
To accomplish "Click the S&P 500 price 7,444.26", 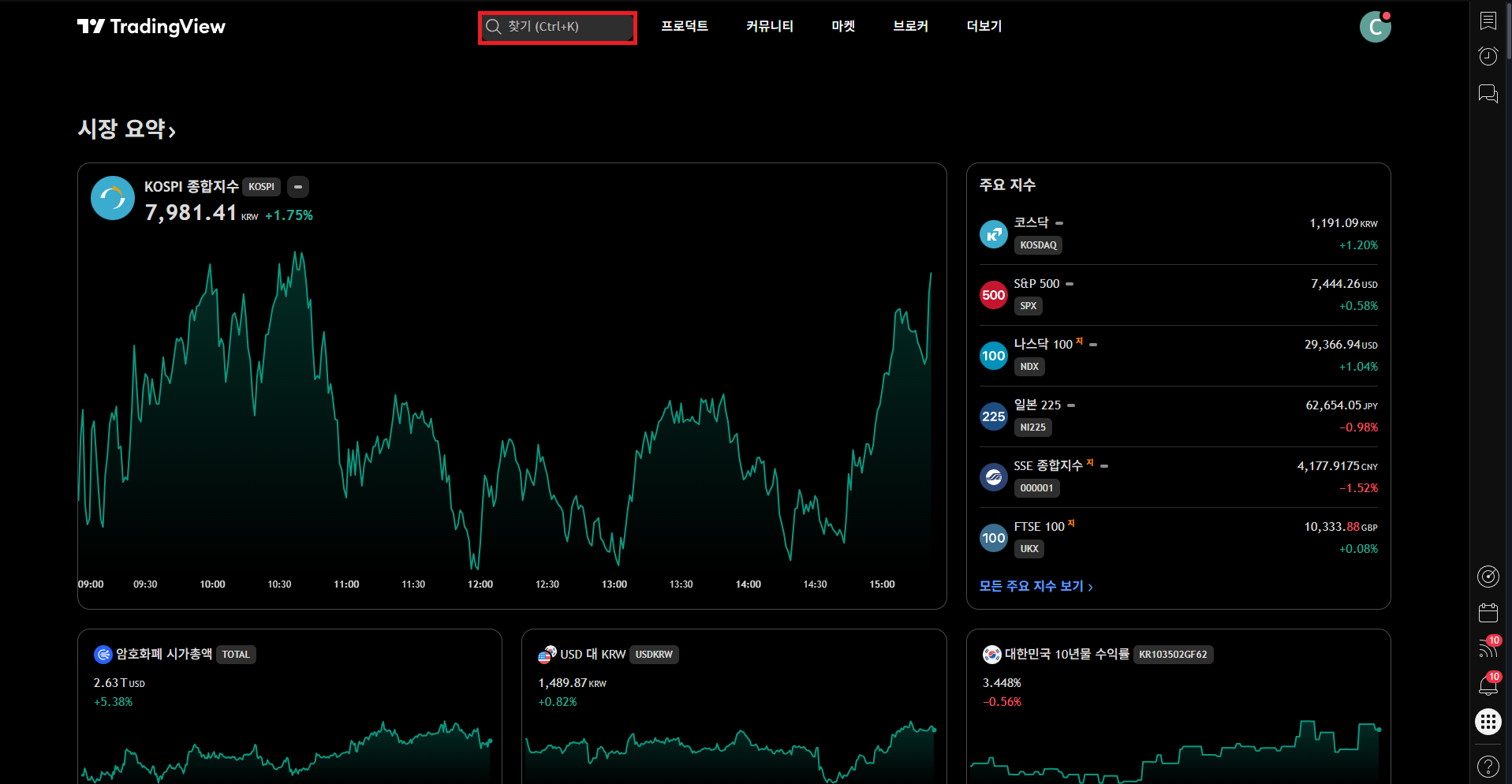I will pyautogui.click(x=1335, y=284).
